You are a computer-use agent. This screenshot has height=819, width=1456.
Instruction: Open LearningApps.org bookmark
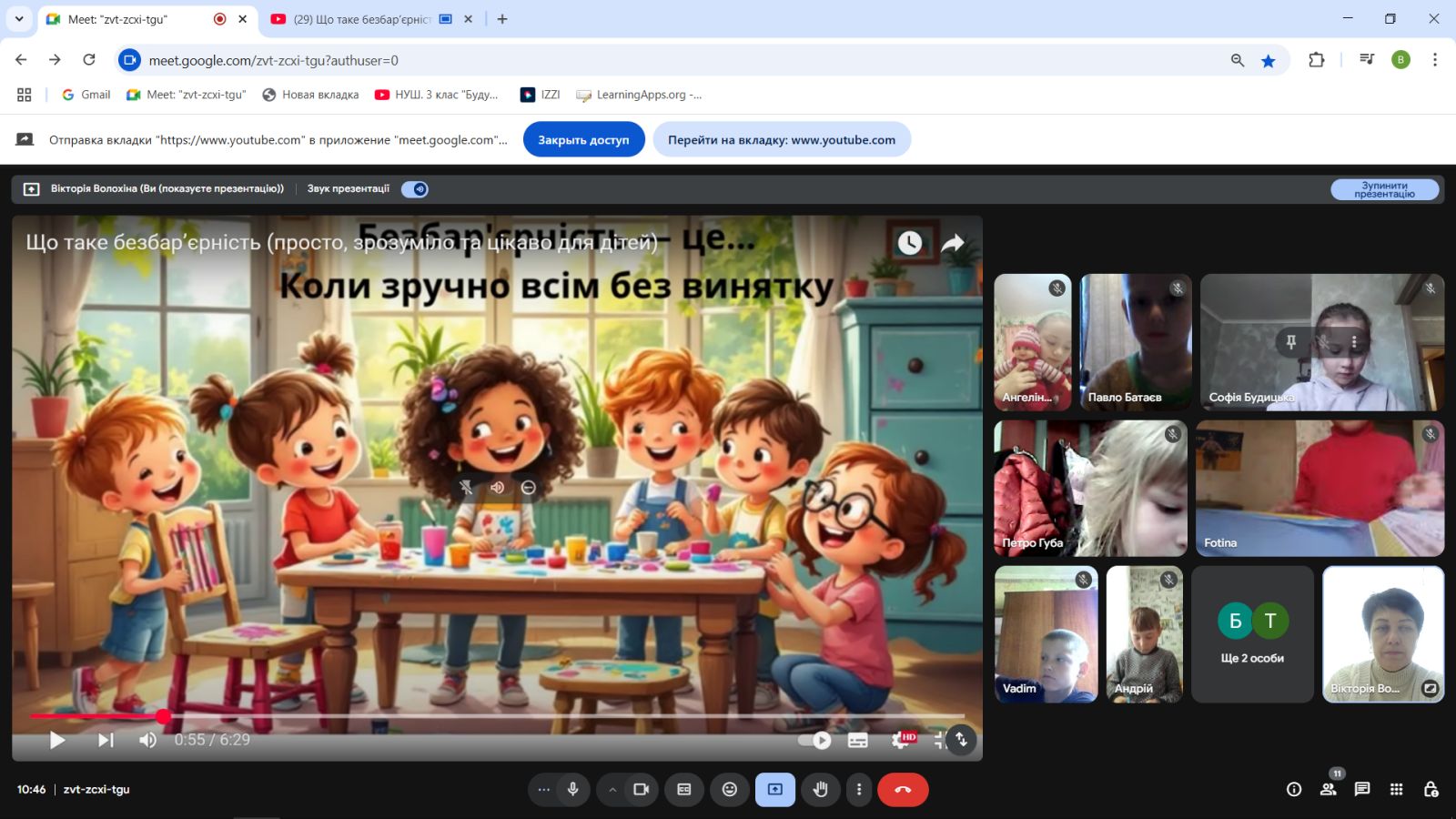click(x=640, y=95)
